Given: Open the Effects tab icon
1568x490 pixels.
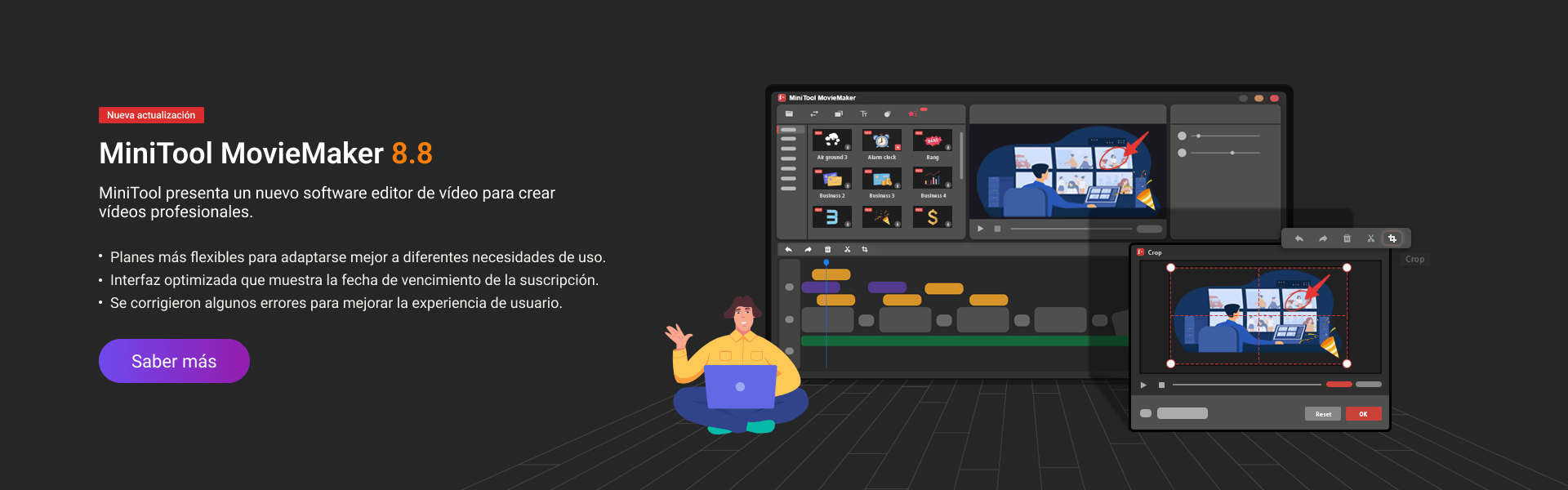Looking at the screenshot, I should point(839,114).
